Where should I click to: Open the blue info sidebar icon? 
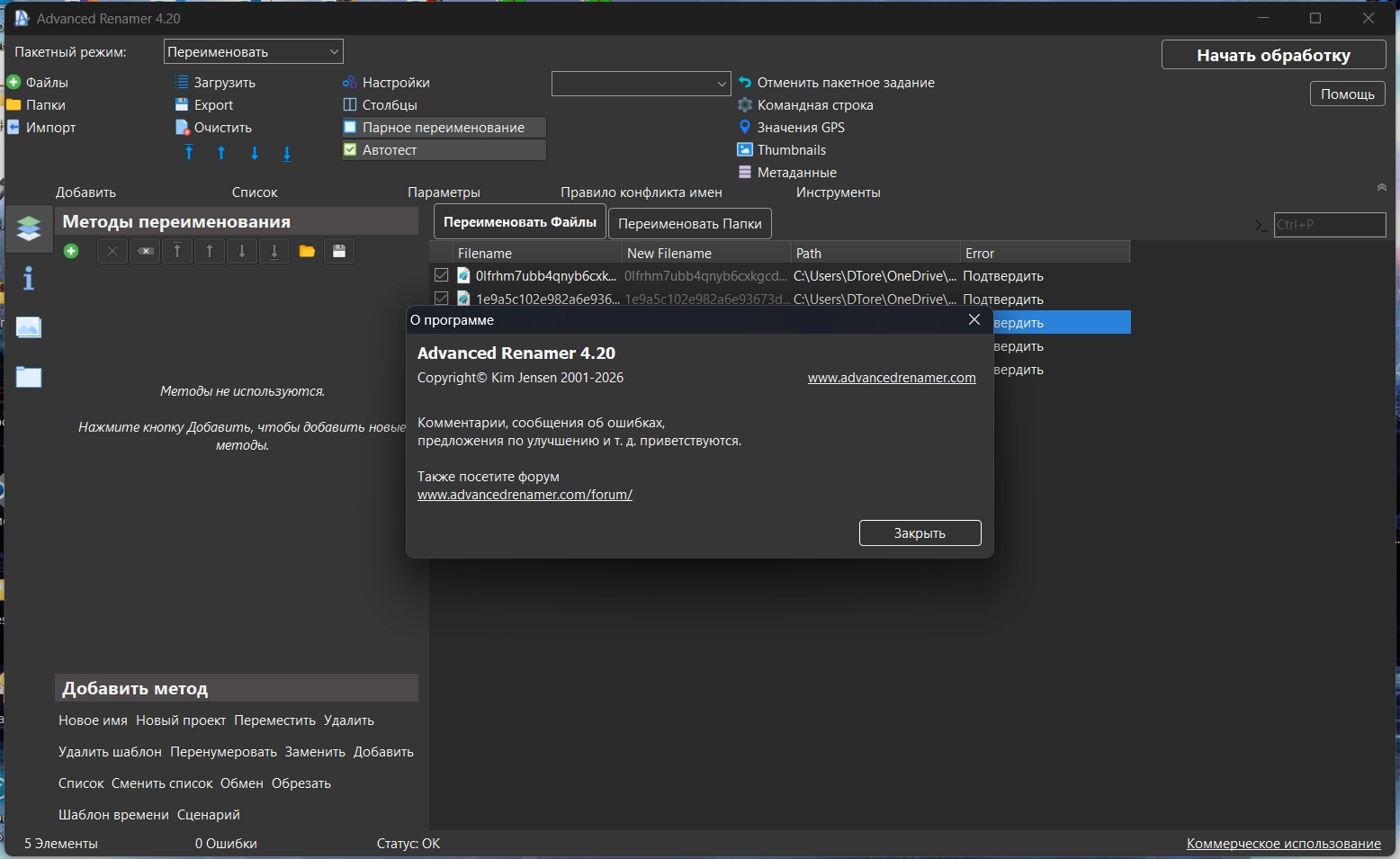point(29,279)
